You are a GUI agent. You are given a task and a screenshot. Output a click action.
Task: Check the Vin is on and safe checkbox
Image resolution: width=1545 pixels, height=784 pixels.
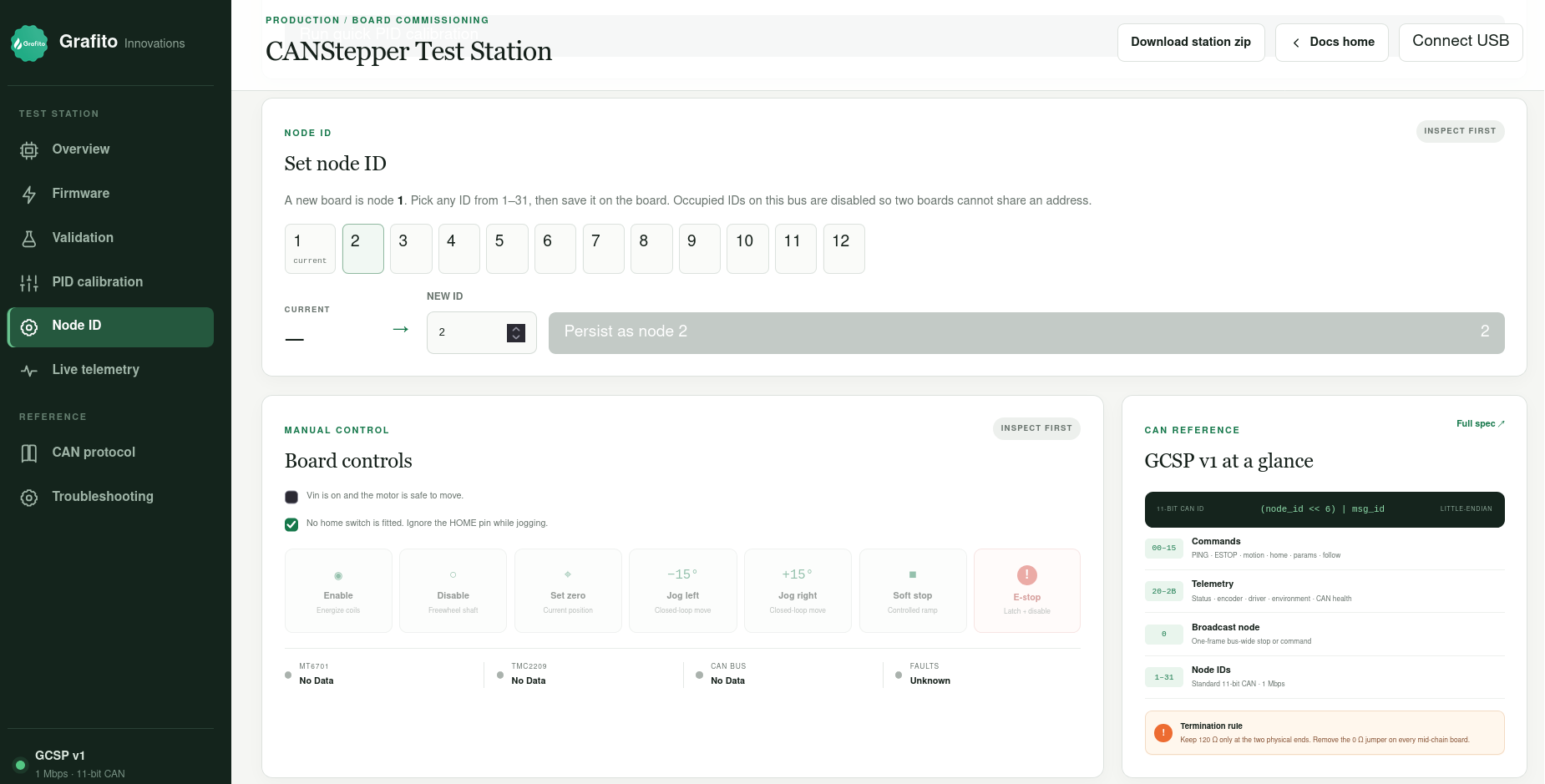coord(291,497)
